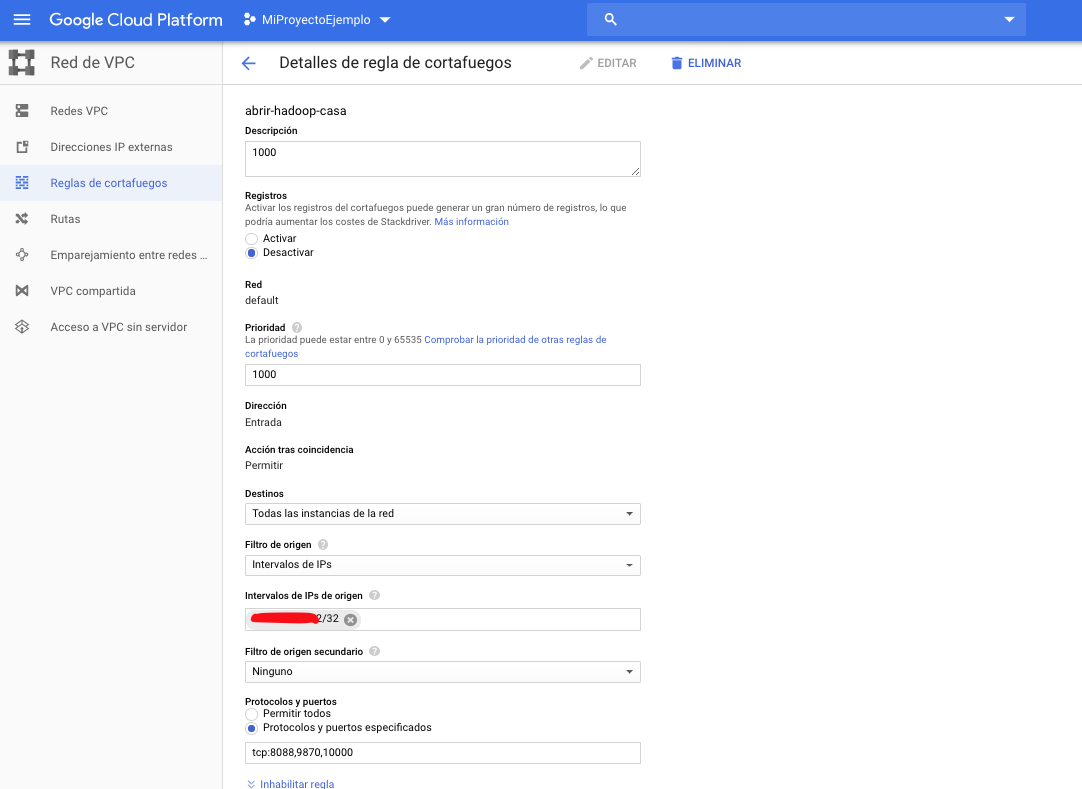Click the EDITAR button
The height and width of the screenshot is (789, 1082).
[x=608, y=64]
